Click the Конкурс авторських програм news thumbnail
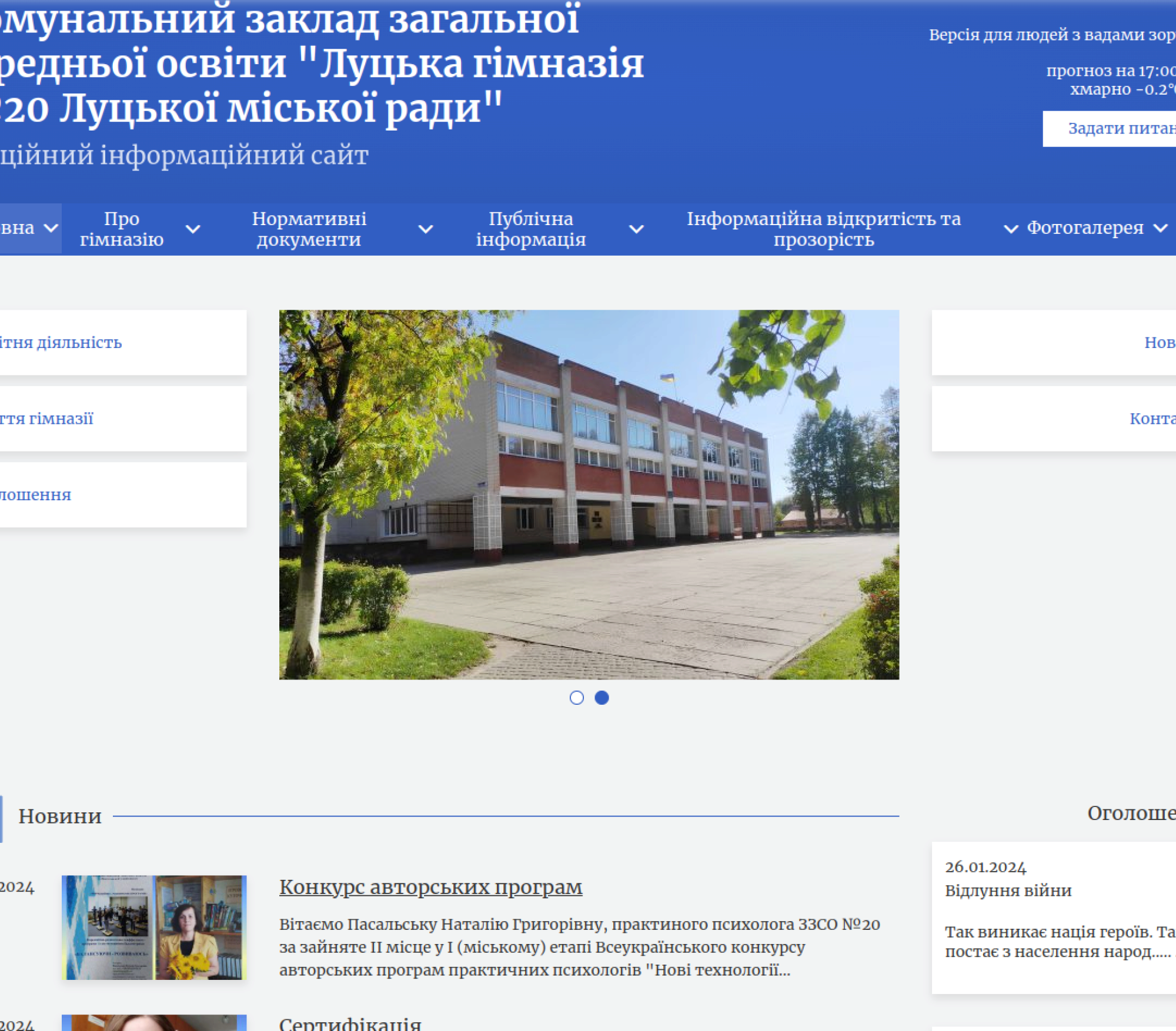1176x1031 pixels. pos(154,927)
